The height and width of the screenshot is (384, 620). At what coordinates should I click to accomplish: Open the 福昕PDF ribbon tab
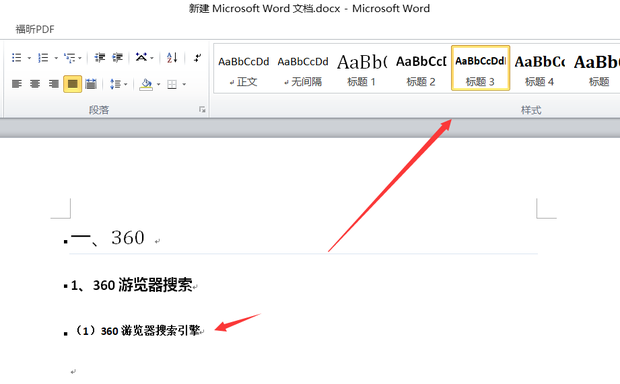[35, 29]
